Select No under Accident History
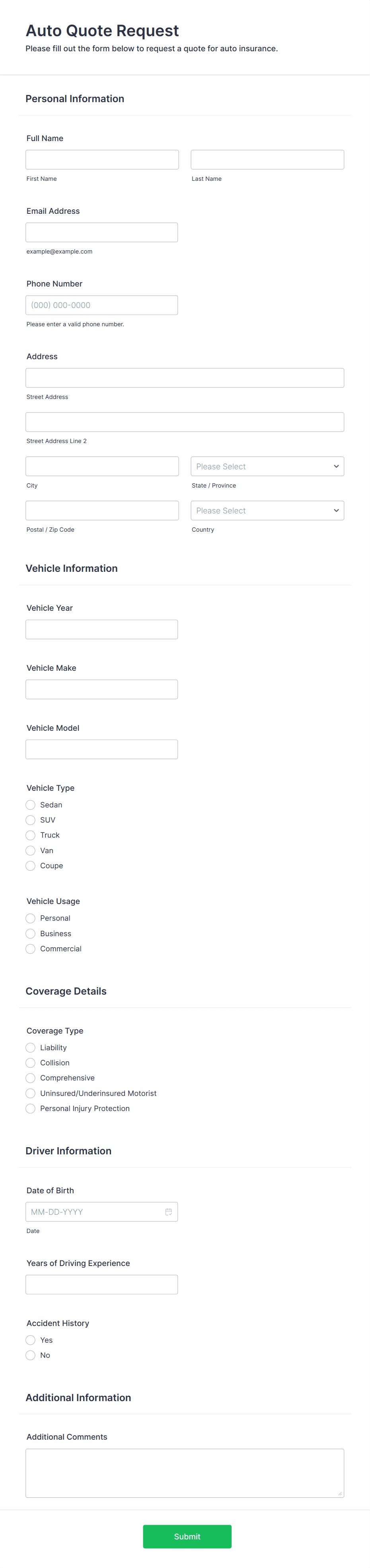The image size is (370, 1568). click(x=31, y=1355)
